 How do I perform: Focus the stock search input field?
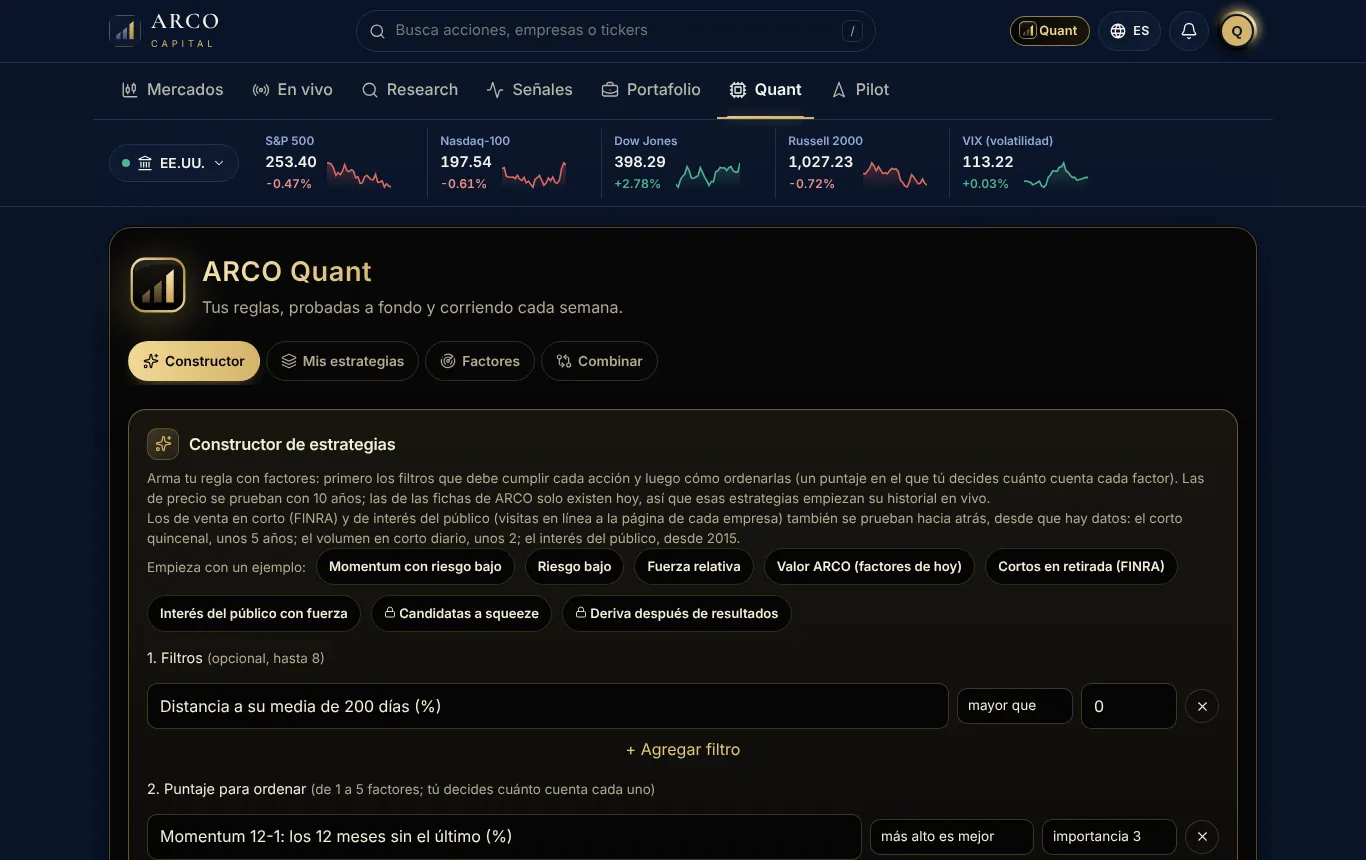pyautogui.click(x=615, y=31)
